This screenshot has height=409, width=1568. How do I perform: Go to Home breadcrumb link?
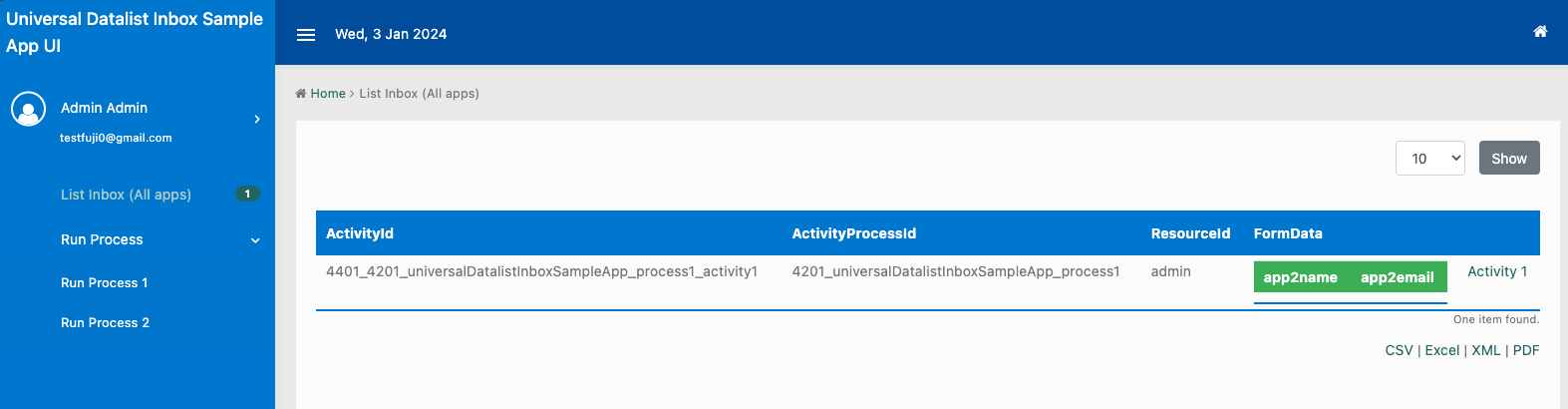[x=327, y=94]
